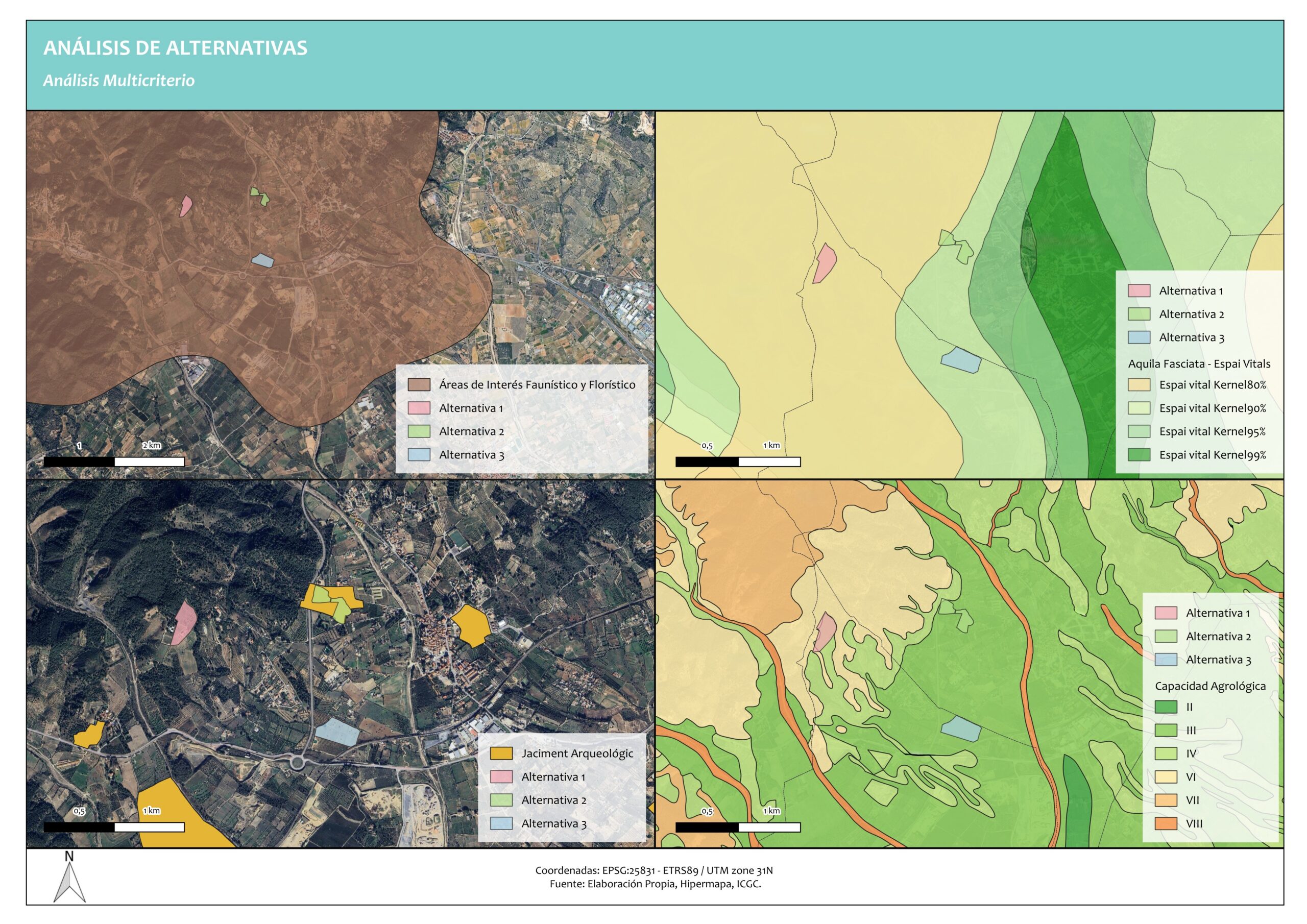Click Espai vital Kernel99% dark green swatch
1307x924 pixels.
(x=1139, y=455)
